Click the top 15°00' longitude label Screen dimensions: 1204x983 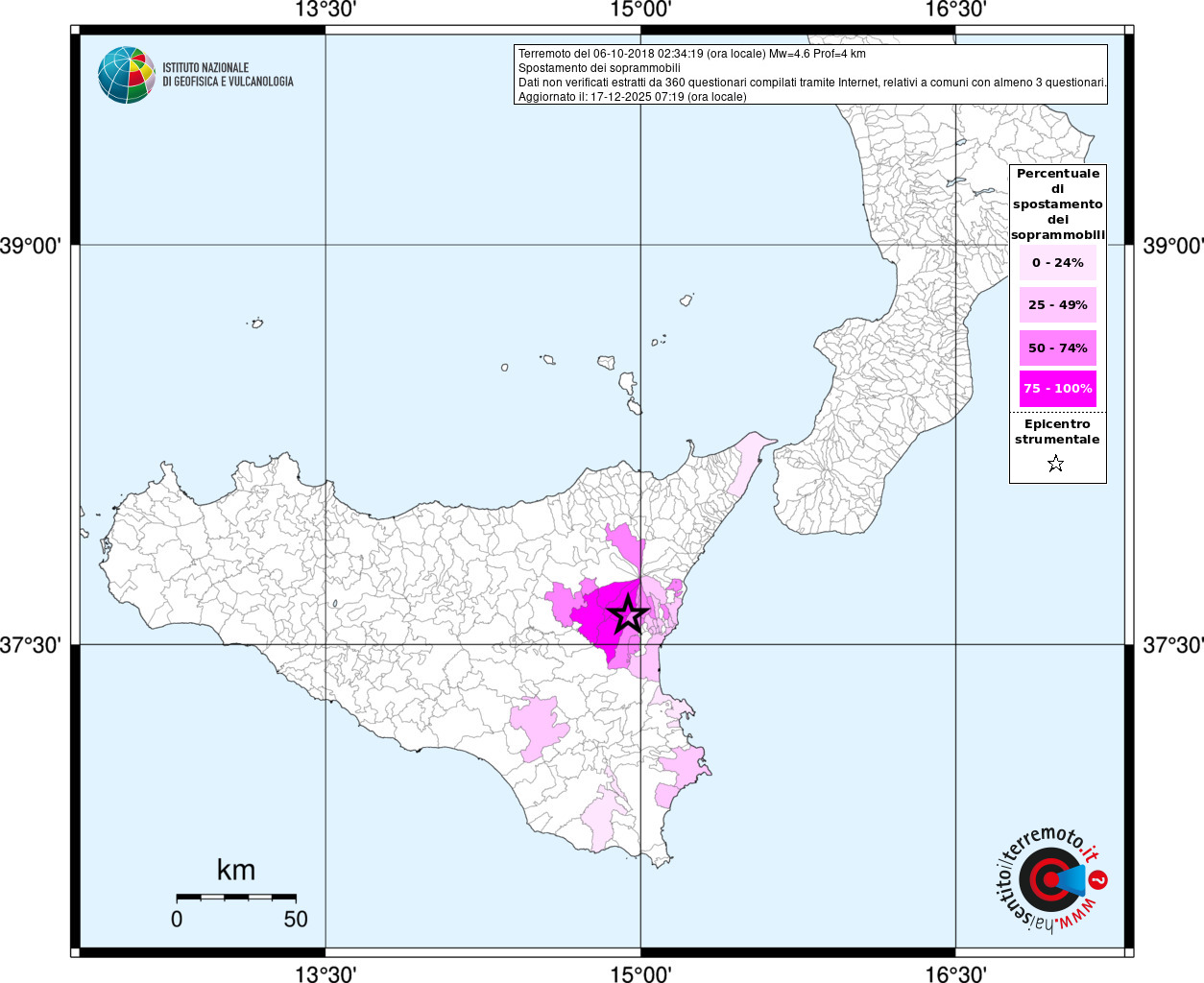click(640, 10)
